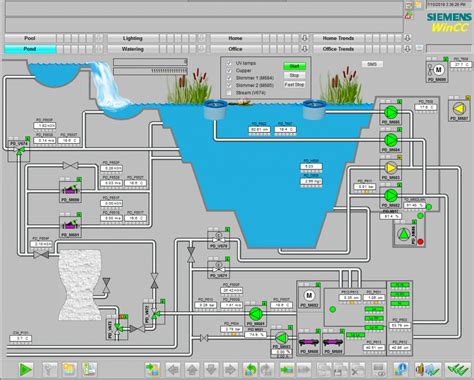Click the PD_V671 valve symbol
The image size is (474, 380).
219,268
